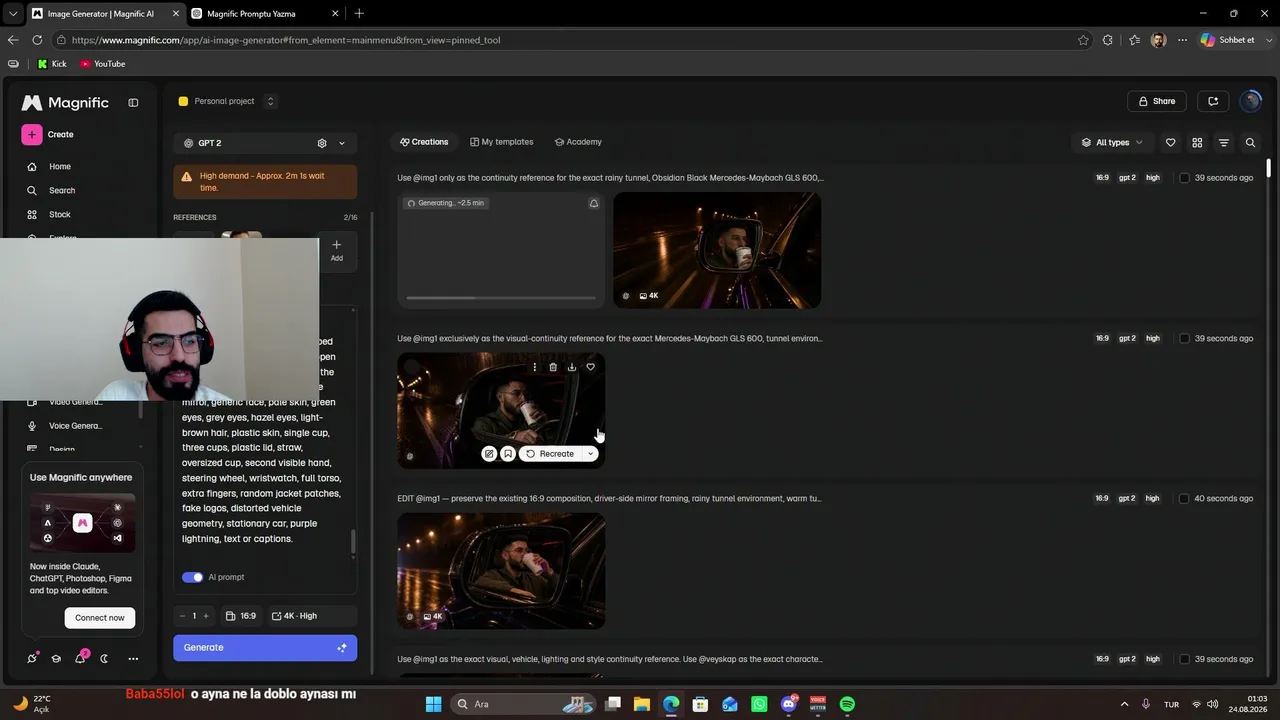The image size is (1280, 720).
Task: Open the Windows Start menu
Action: (433, 704)
